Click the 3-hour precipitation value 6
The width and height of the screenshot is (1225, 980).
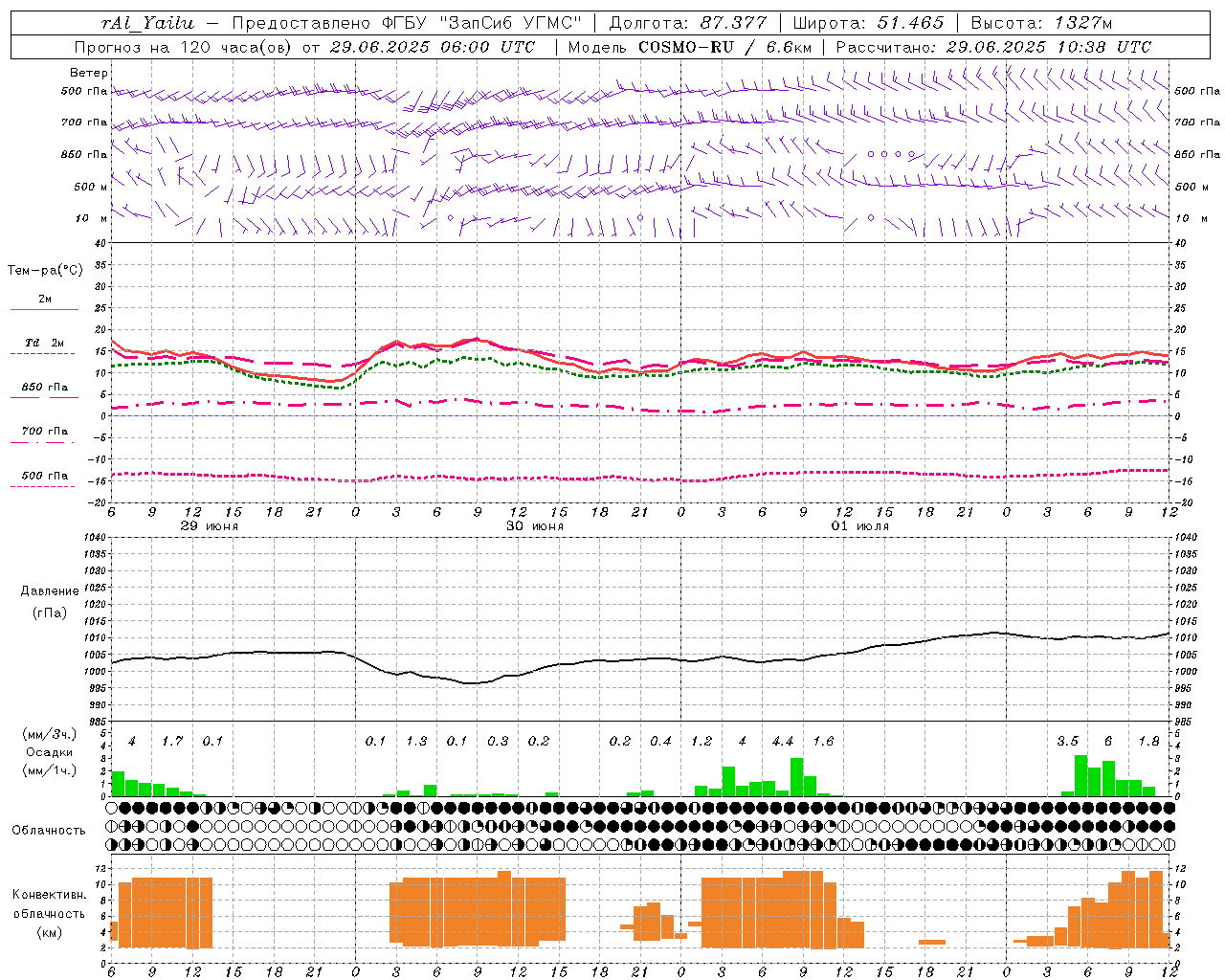pyautogui.click(x=1108, y=741)
